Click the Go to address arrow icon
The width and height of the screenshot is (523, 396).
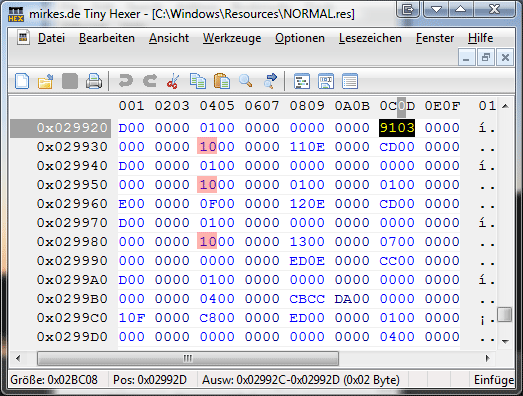coord(270,81)
